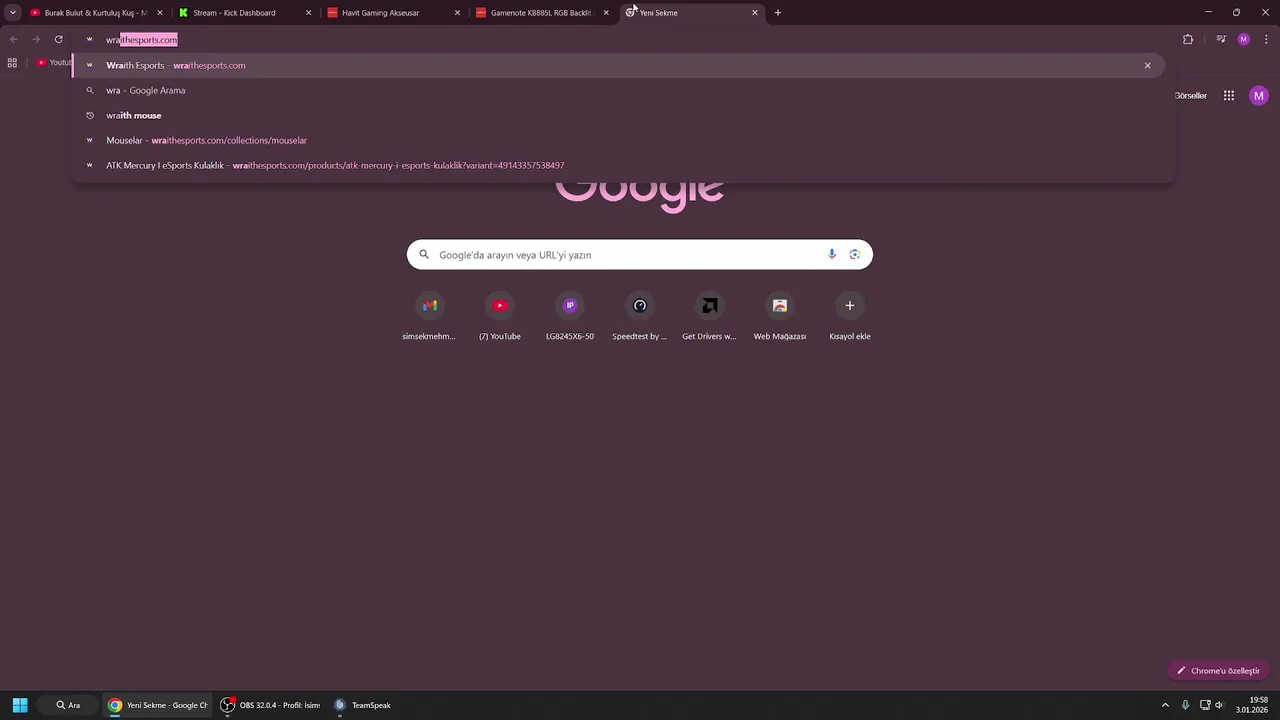Switch to Yeni Sekme - Google Chrome taskbar item
Screen dimensions: 1280x720
[x=158, y=705]
